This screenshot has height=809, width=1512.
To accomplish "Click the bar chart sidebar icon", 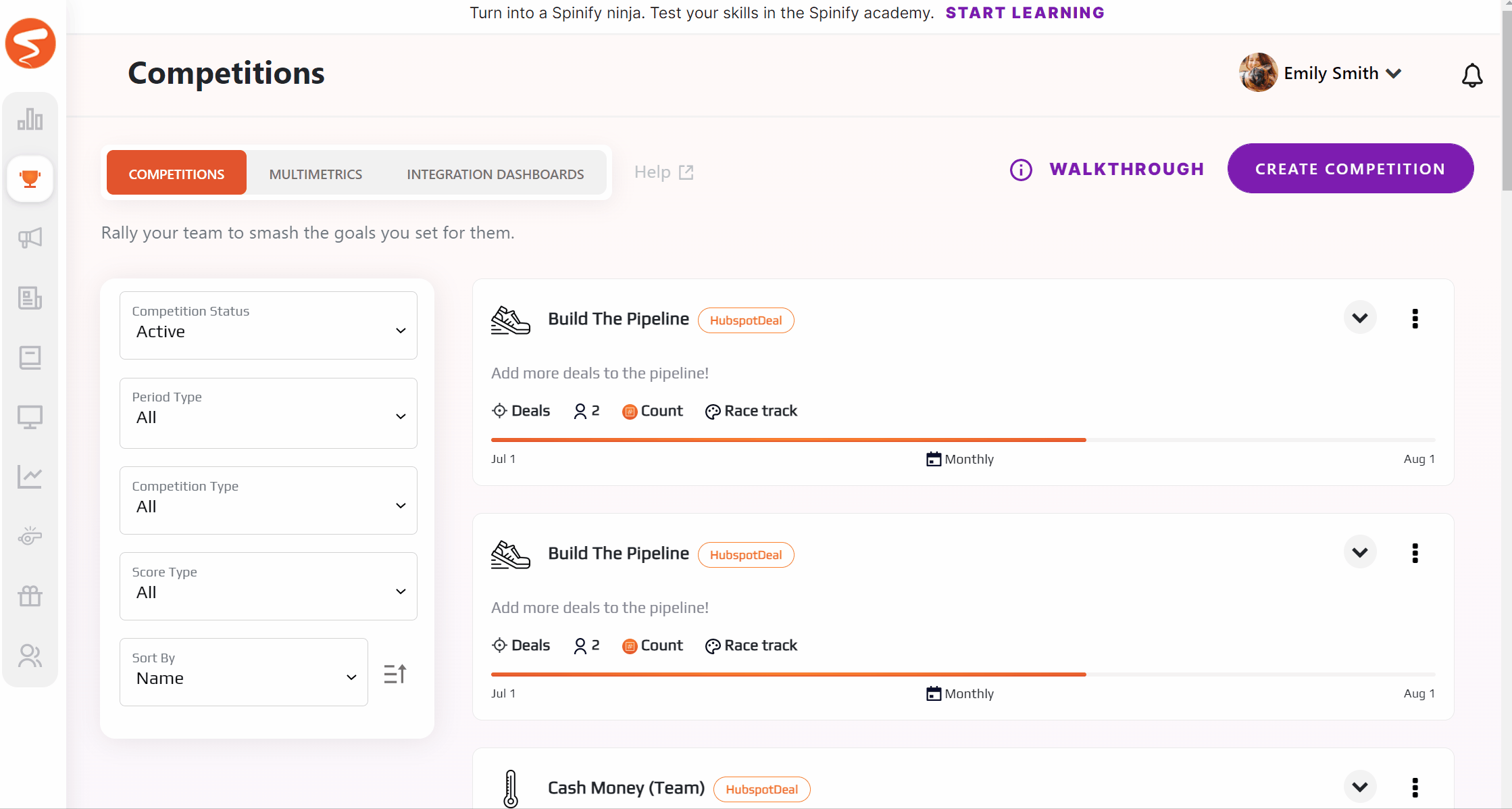I will pyautogui.click(x=29, y=118).
